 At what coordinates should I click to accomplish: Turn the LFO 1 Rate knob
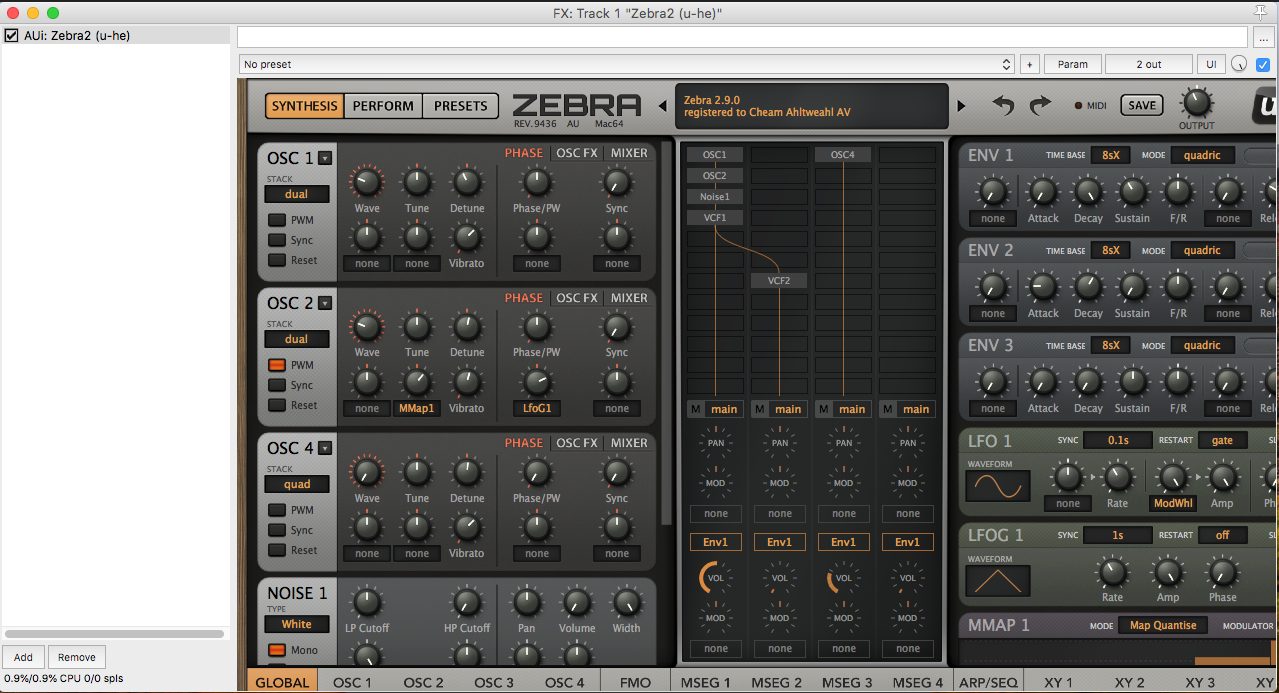pos(1117,478)
